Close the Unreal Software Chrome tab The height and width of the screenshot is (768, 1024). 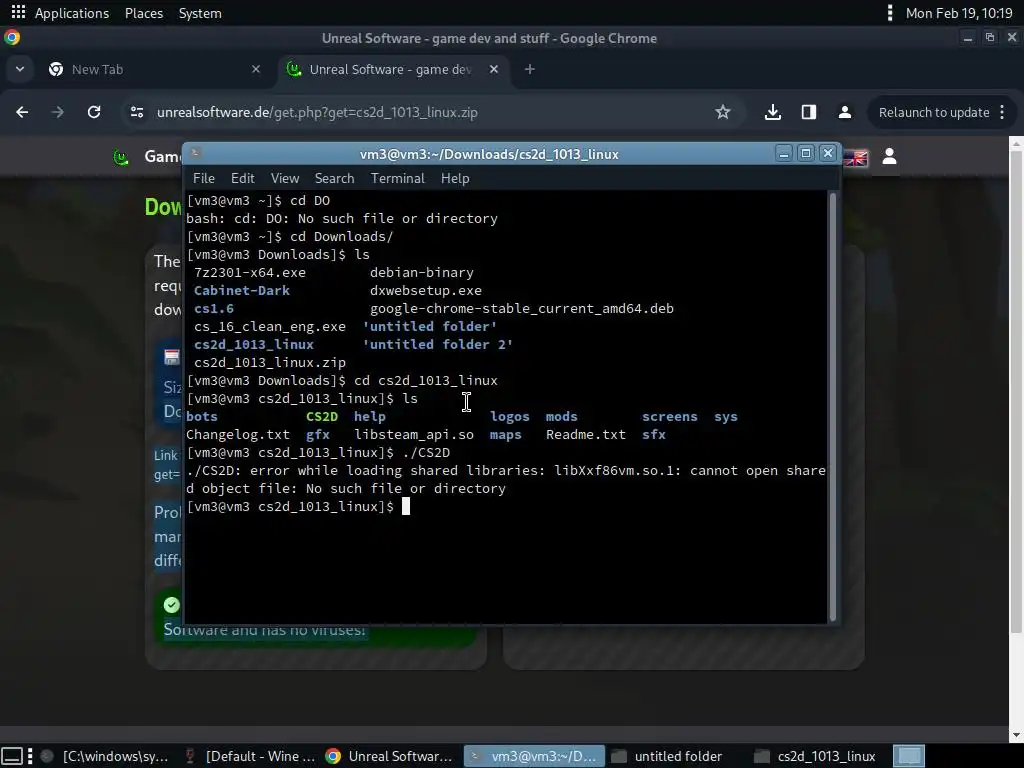pos(494,69)
